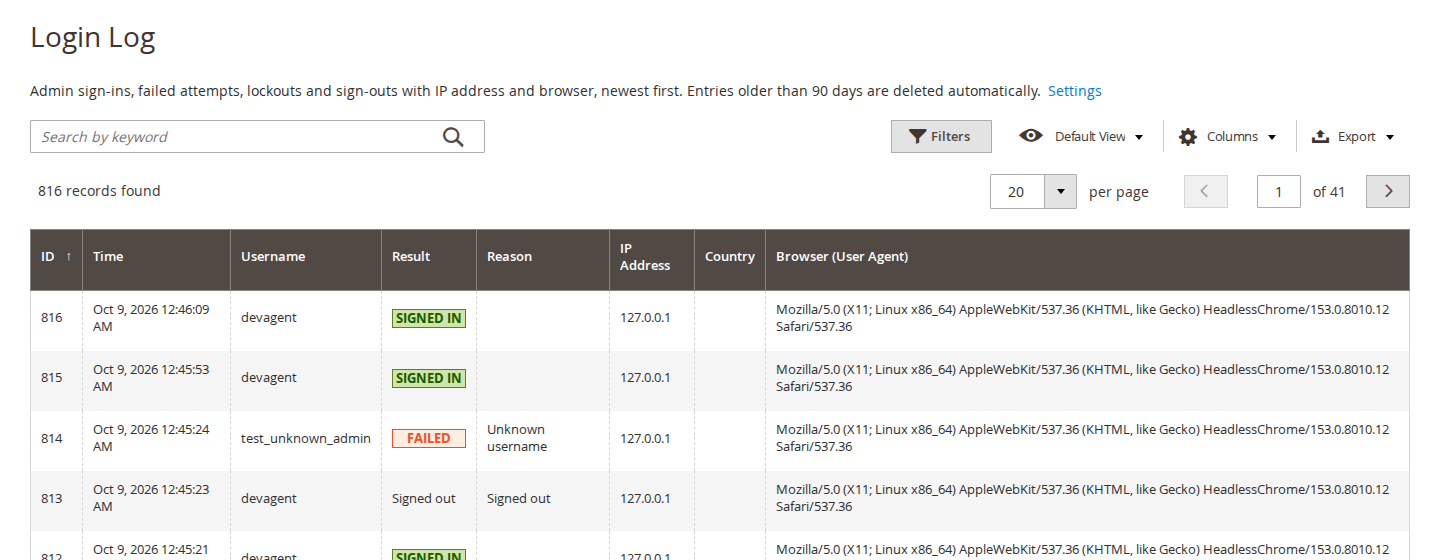Click the search magnifier icon

(x=453, y=137)
